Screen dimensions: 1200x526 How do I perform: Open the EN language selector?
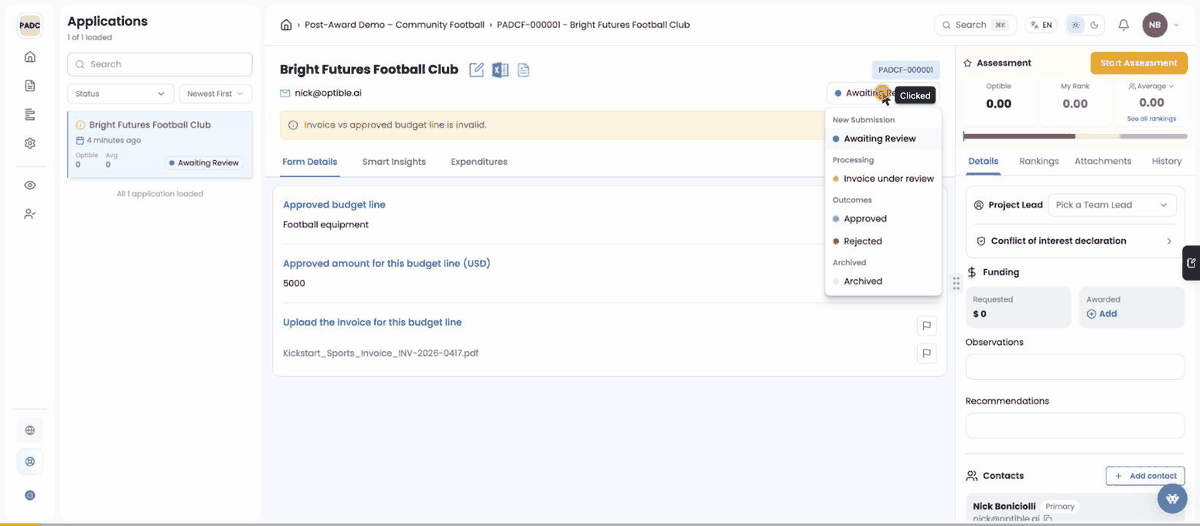pyautogui.click(x=1041, y=25)
